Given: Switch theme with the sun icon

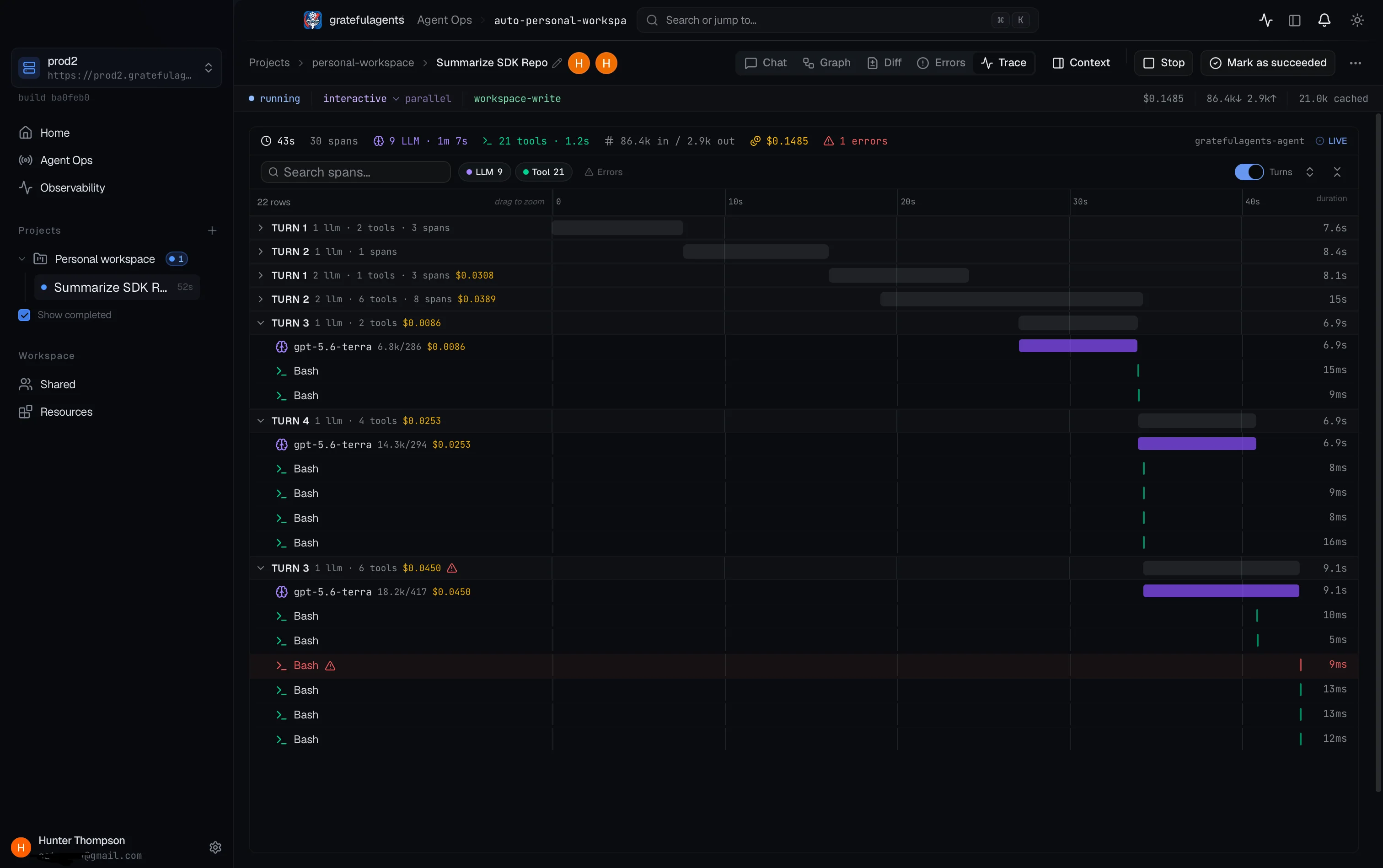Looking at the screenshot, I should [x=1356, y=20].
